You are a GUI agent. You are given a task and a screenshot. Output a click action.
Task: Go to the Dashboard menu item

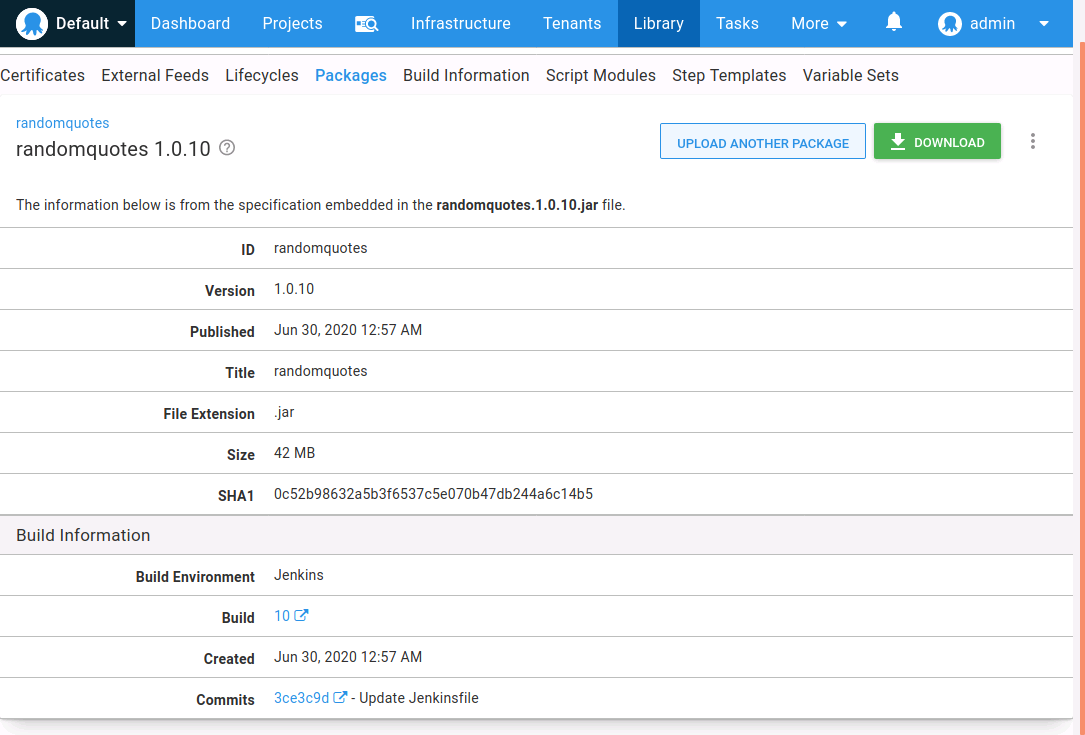[190, 24]
